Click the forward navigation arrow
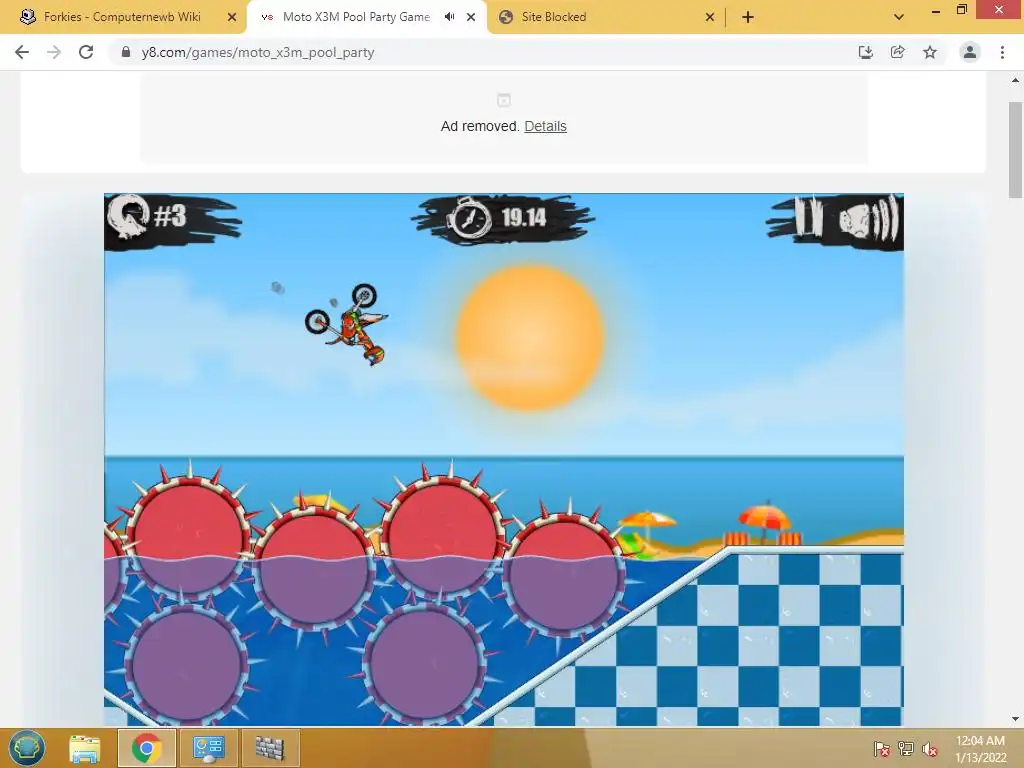This screenshot has height=768, width=1024. [54, 52]
